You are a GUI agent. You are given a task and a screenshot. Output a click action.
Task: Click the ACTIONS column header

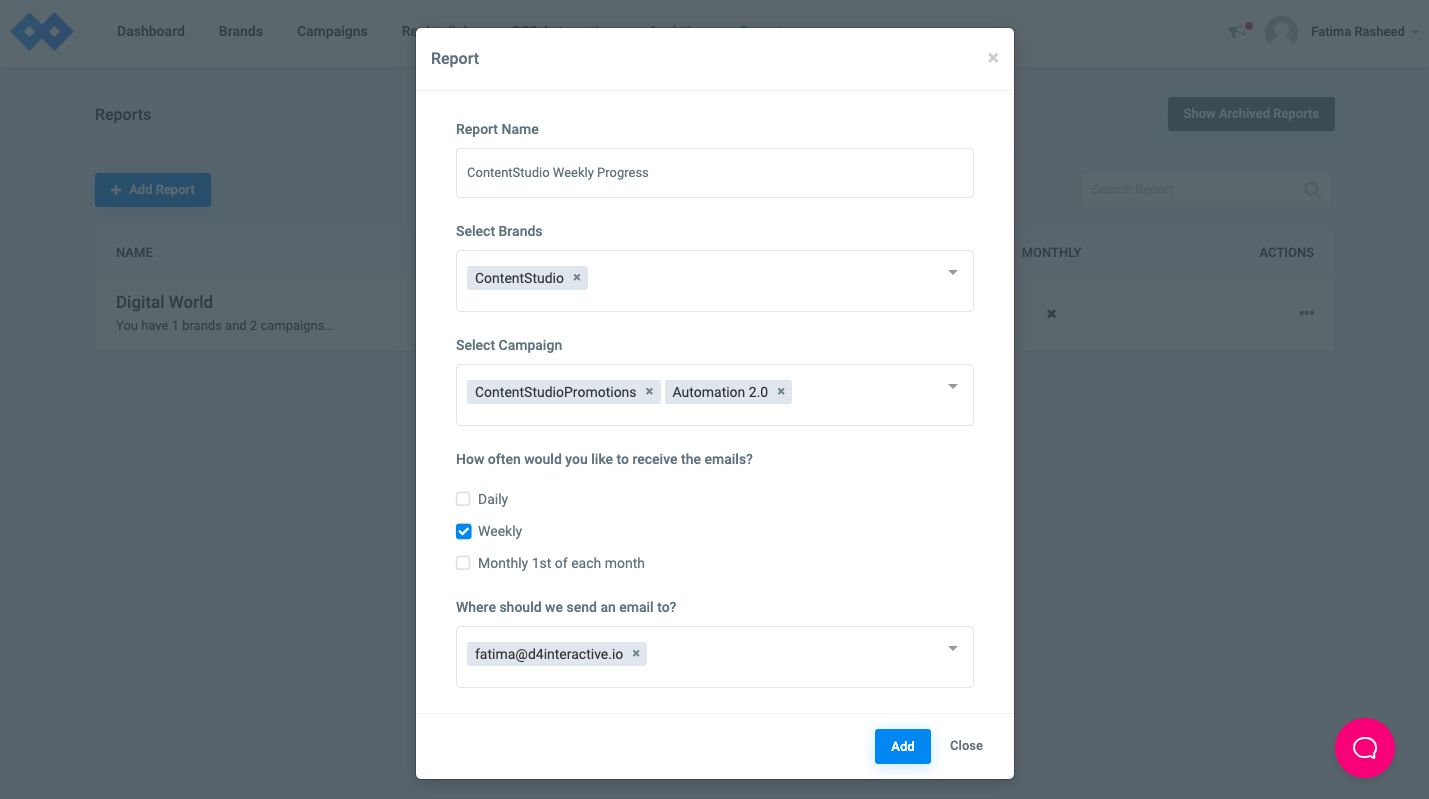pyautogui.click(x=1286, y=252)
